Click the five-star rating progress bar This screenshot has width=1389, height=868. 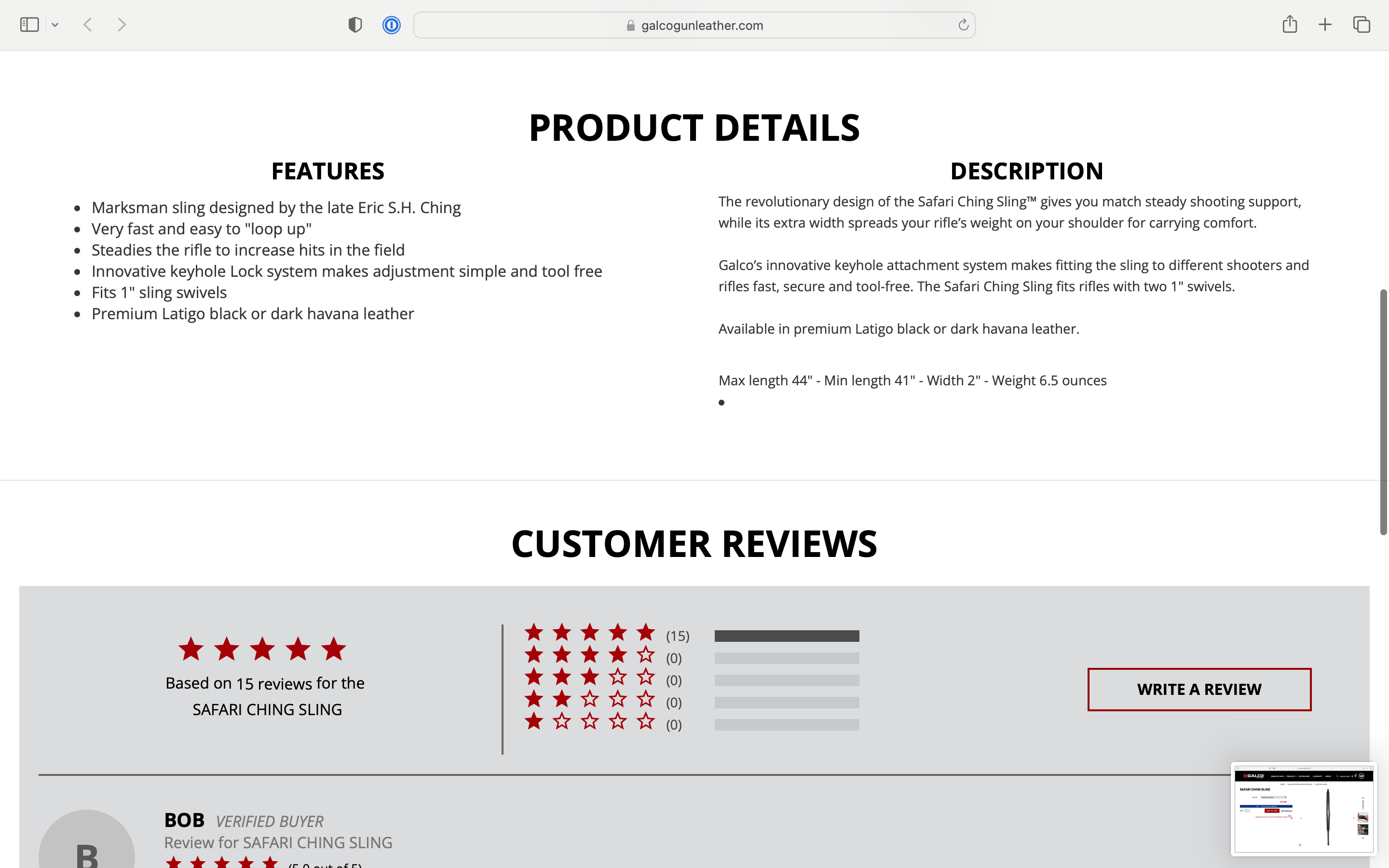(787, 636)
